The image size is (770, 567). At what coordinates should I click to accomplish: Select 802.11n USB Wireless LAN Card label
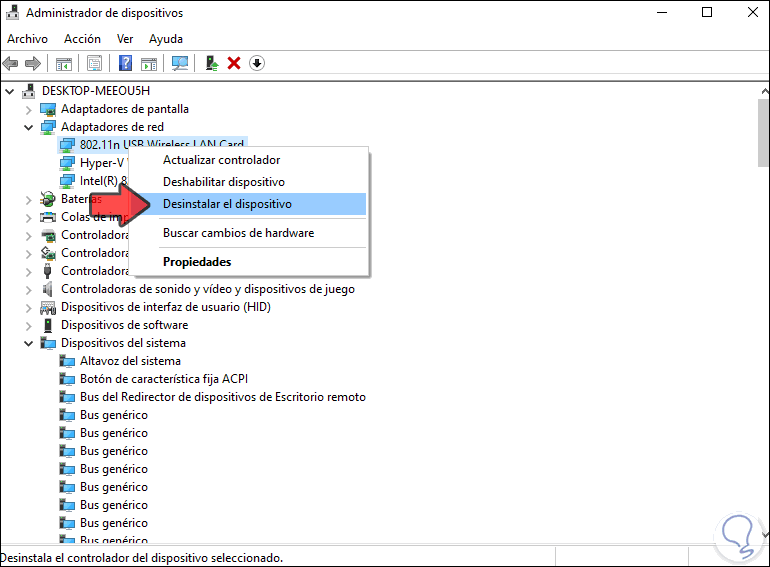pos(162,143)
